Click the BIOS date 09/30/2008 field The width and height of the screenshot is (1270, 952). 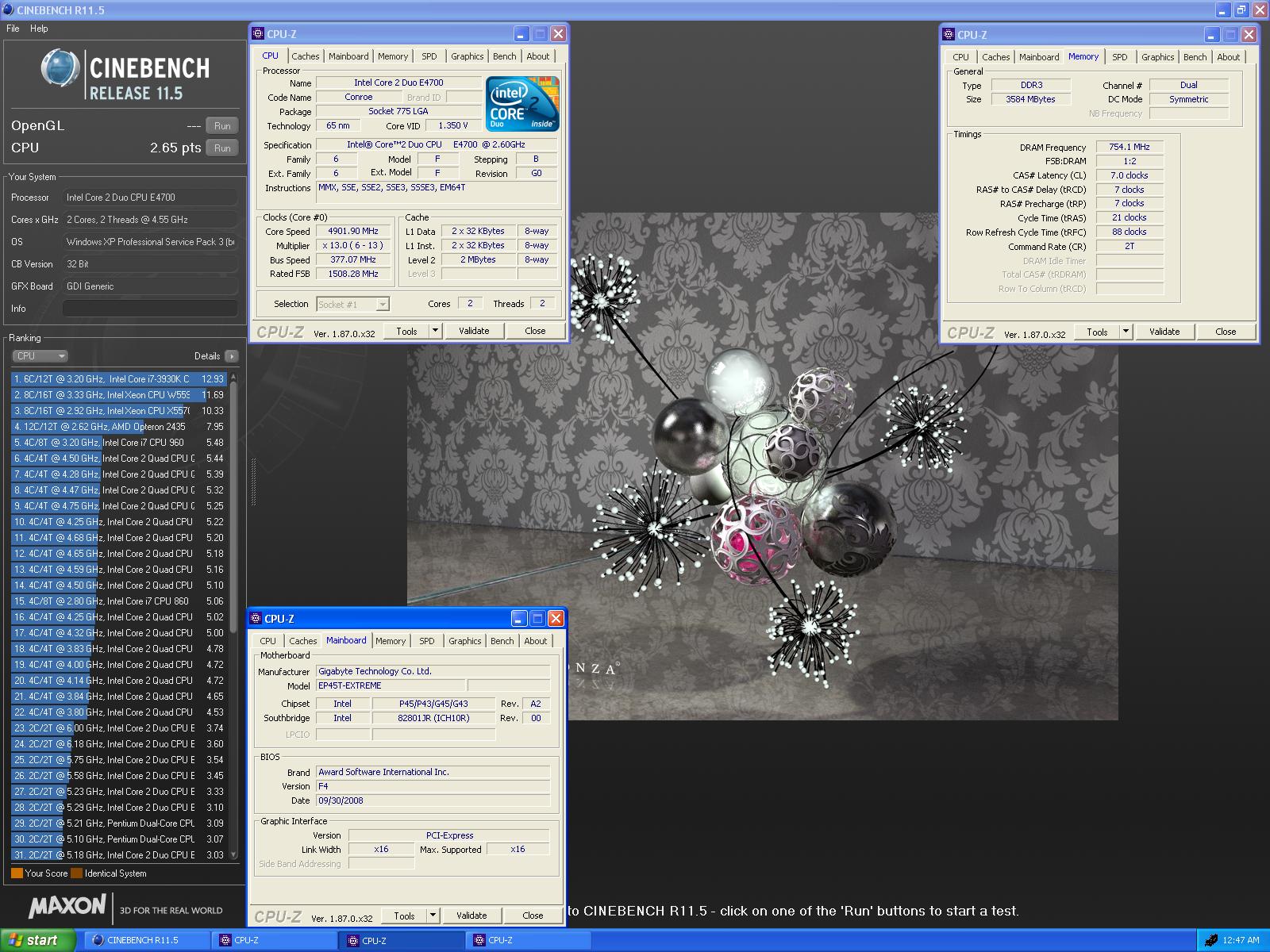click(433, 800)
